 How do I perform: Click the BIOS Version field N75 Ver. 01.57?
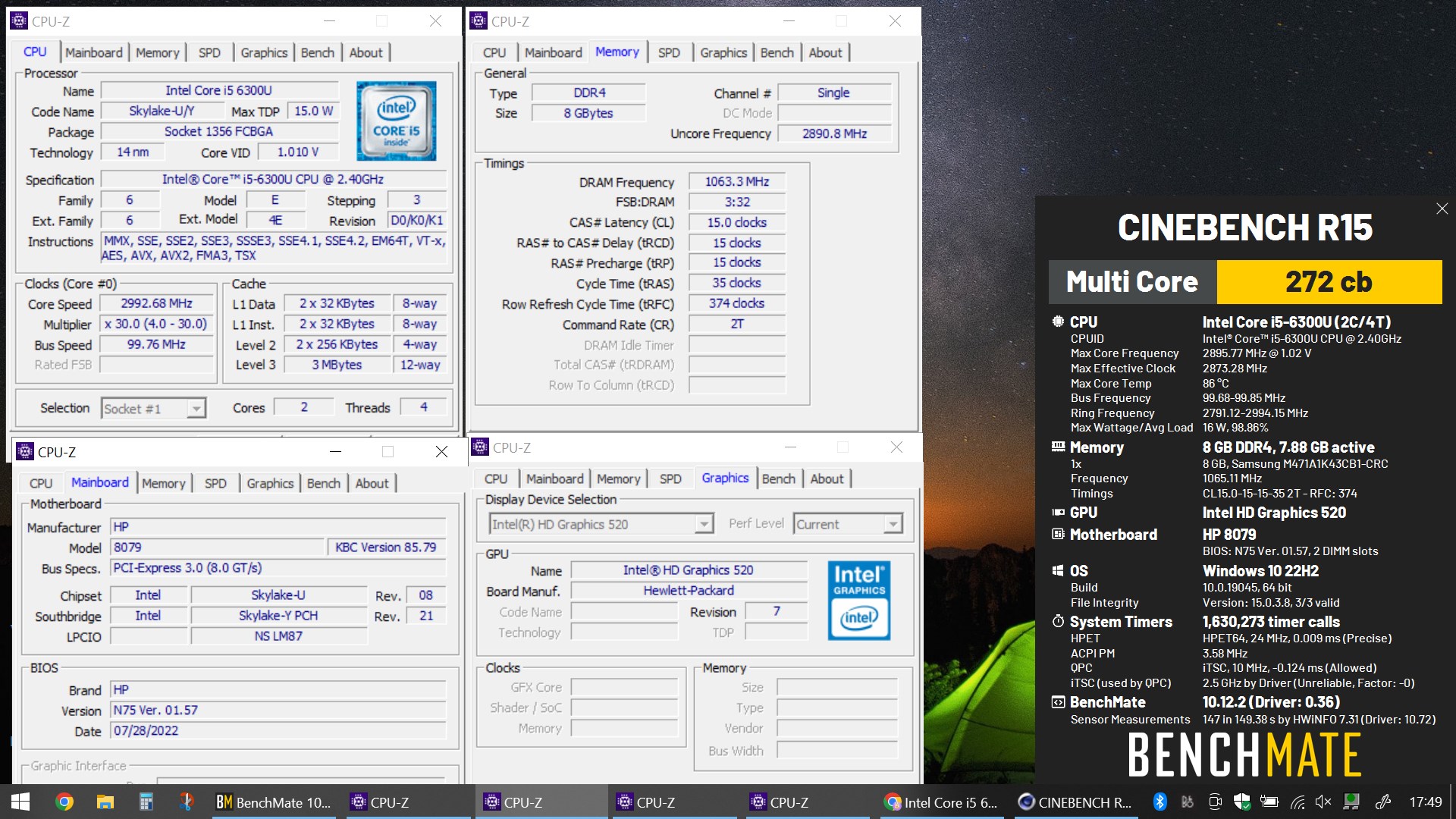point(278,711)
